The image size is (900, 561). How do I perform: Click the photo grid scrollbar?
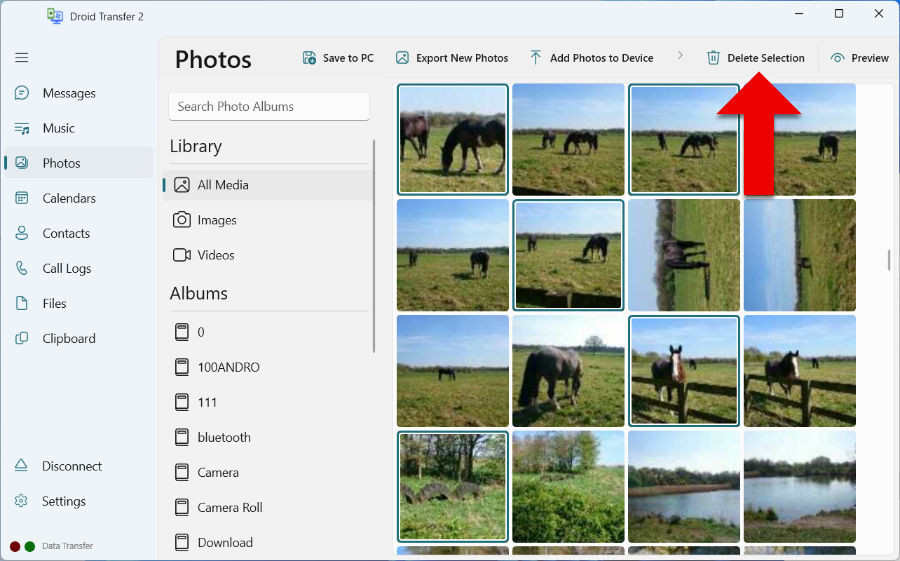pos(889,260)
